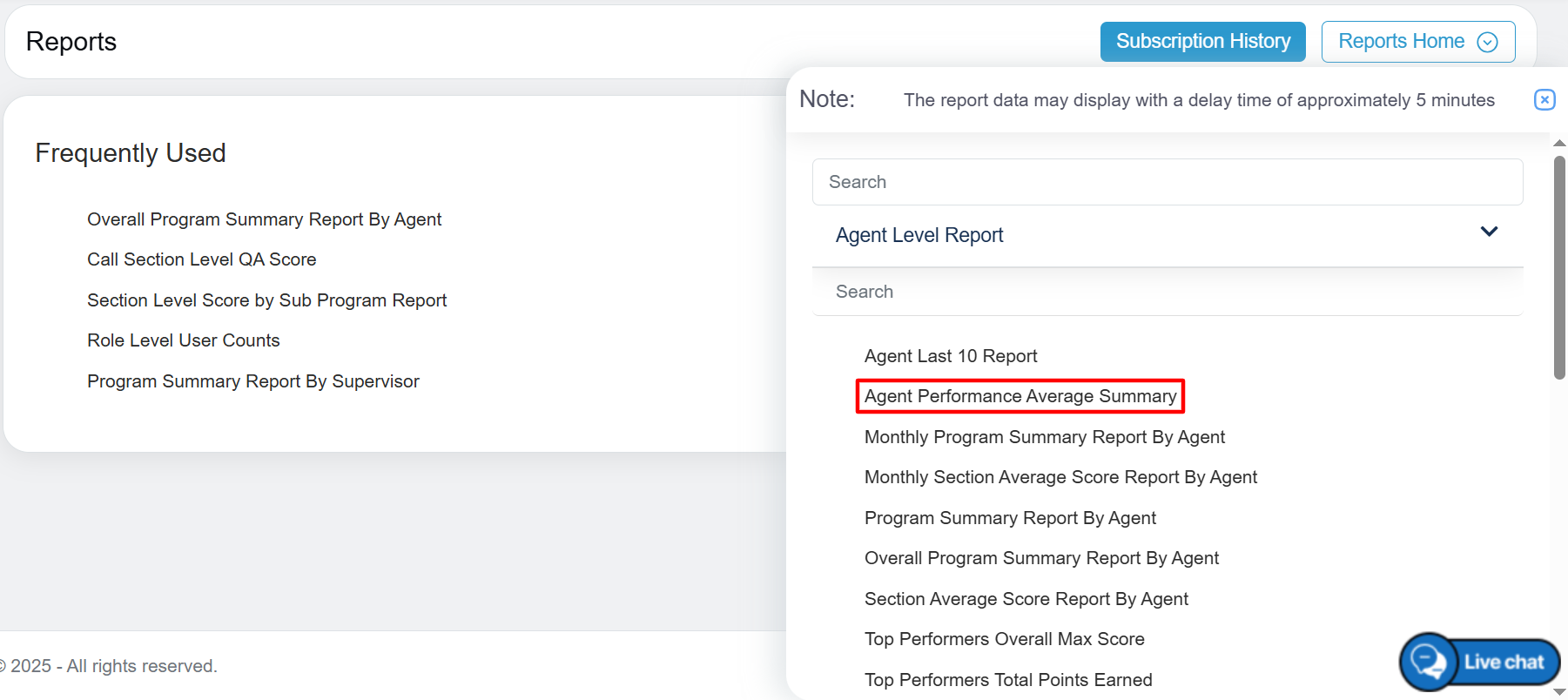Open Program Summary Report By Supervisor

(x=252, y=381)
